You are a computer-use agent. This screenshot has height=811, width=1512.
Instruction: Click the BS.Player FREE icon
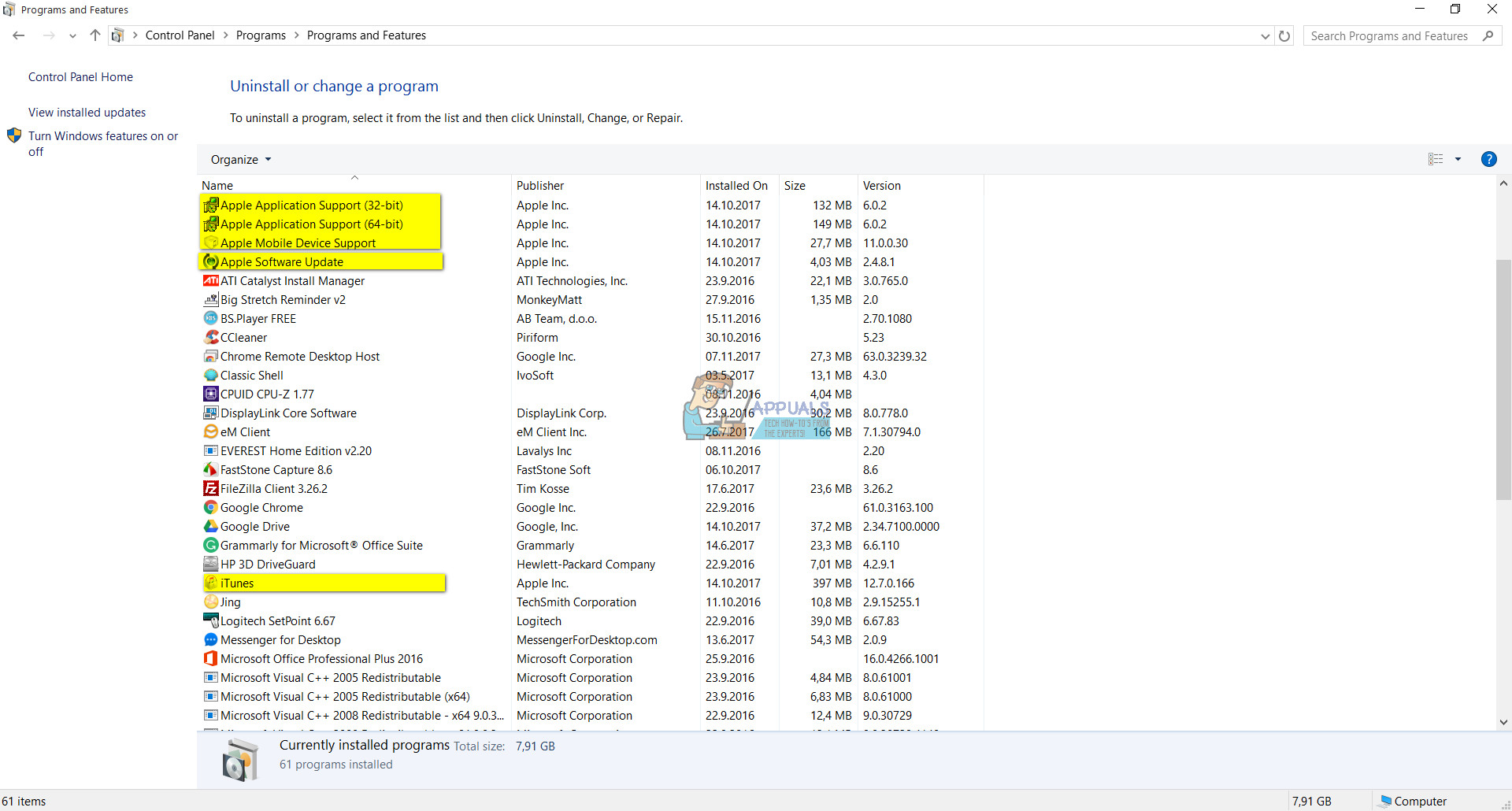coord(211,319)
